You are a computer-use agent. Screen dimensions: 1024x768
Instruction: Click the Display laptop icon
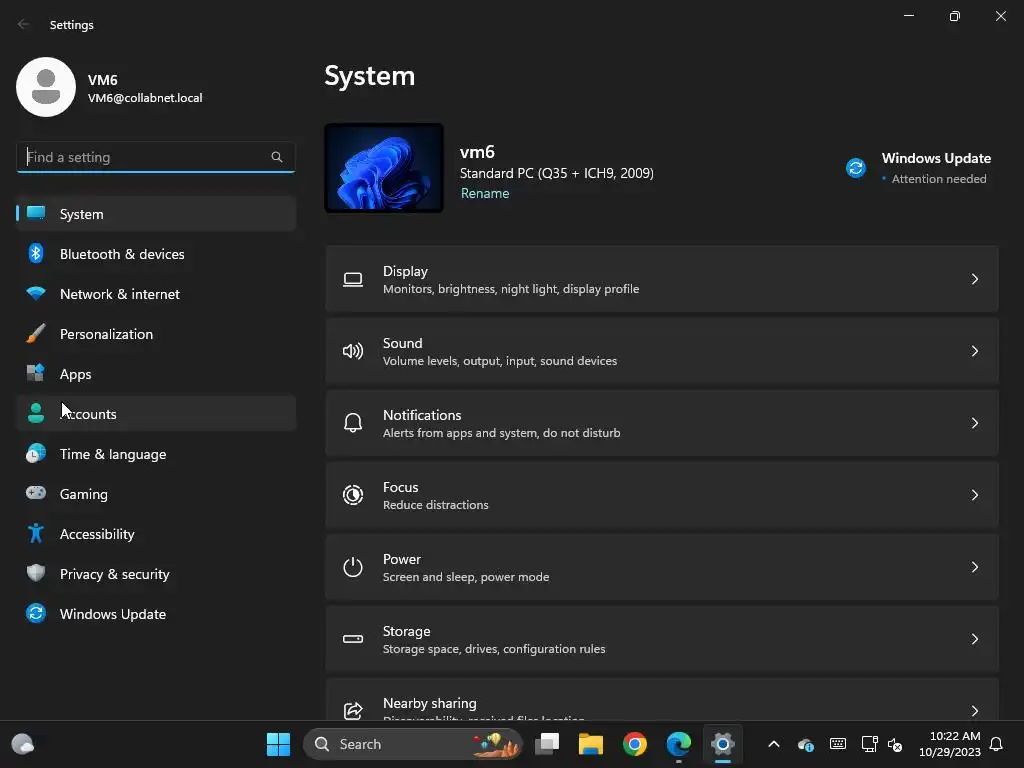(x=353, y=280)
